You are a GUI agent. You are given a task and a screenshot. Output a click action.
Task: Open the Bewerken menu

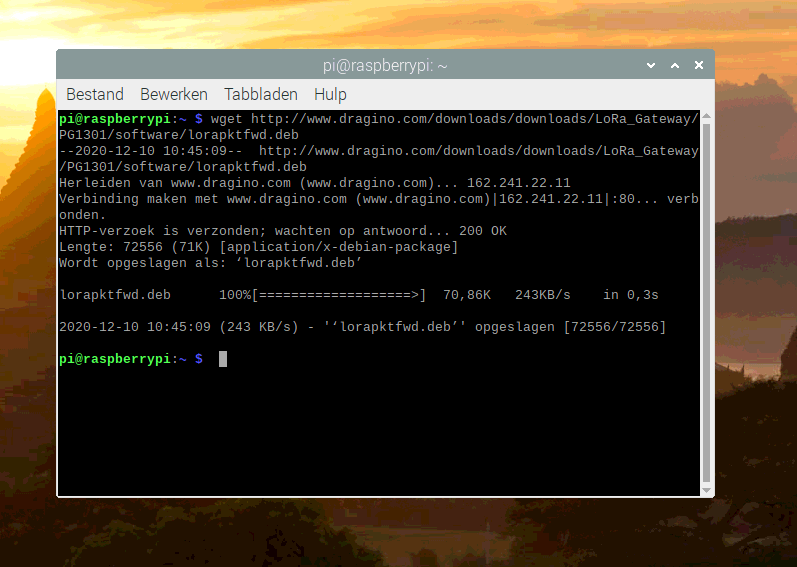174,94
